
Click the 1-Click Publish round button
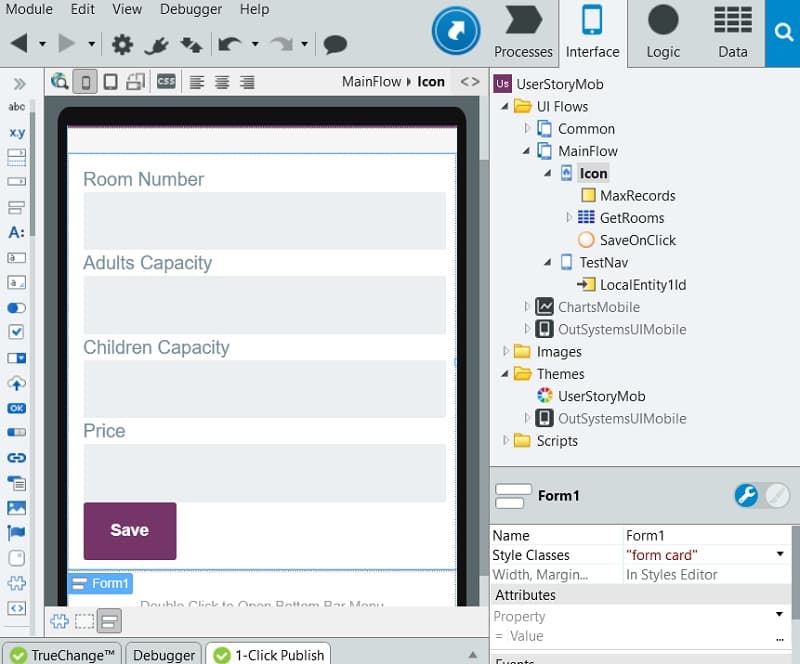pyautogui.click(x=456, y=30)
